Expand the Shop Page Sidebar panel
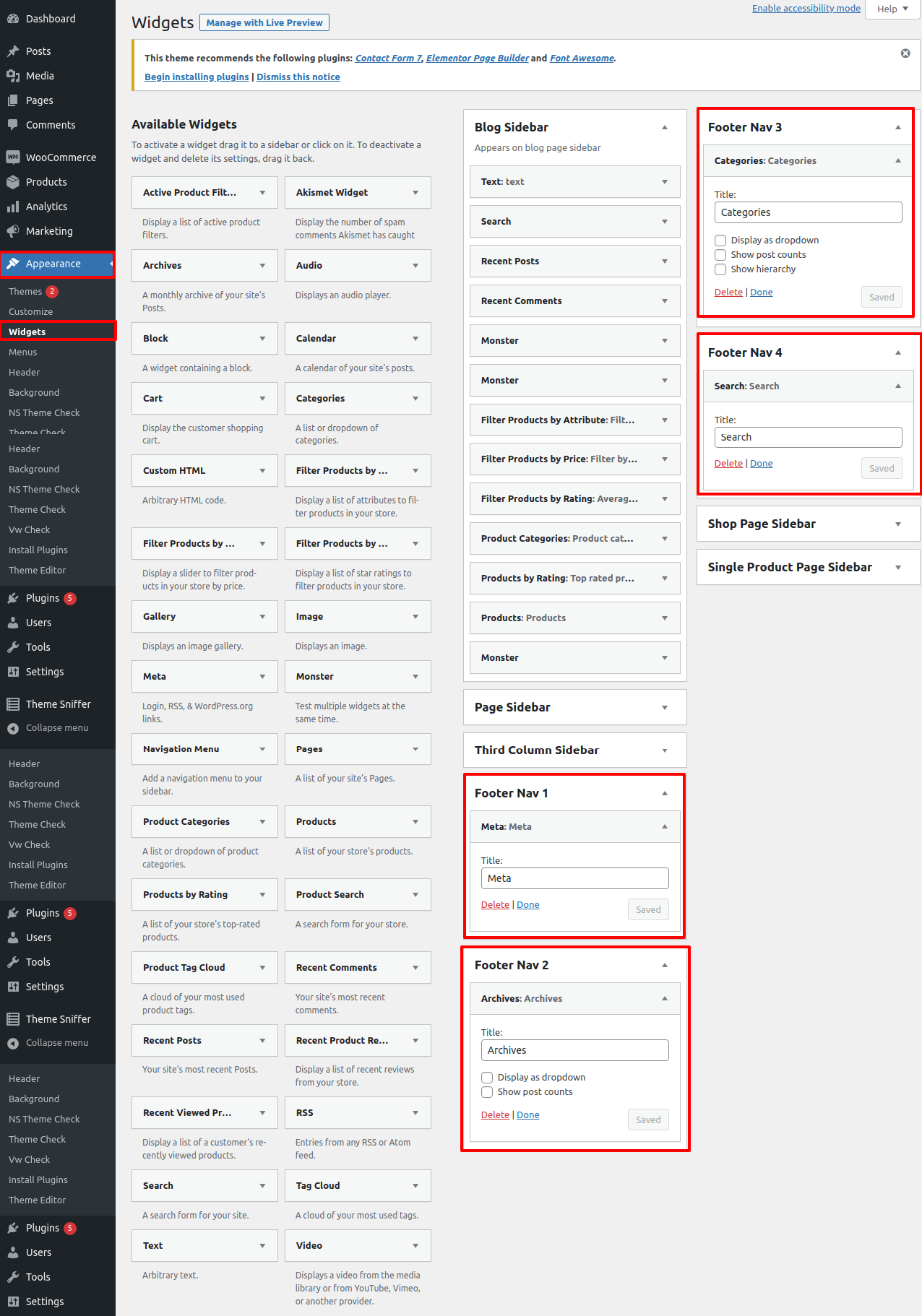Screen dimensions: 922x1316 898,524
